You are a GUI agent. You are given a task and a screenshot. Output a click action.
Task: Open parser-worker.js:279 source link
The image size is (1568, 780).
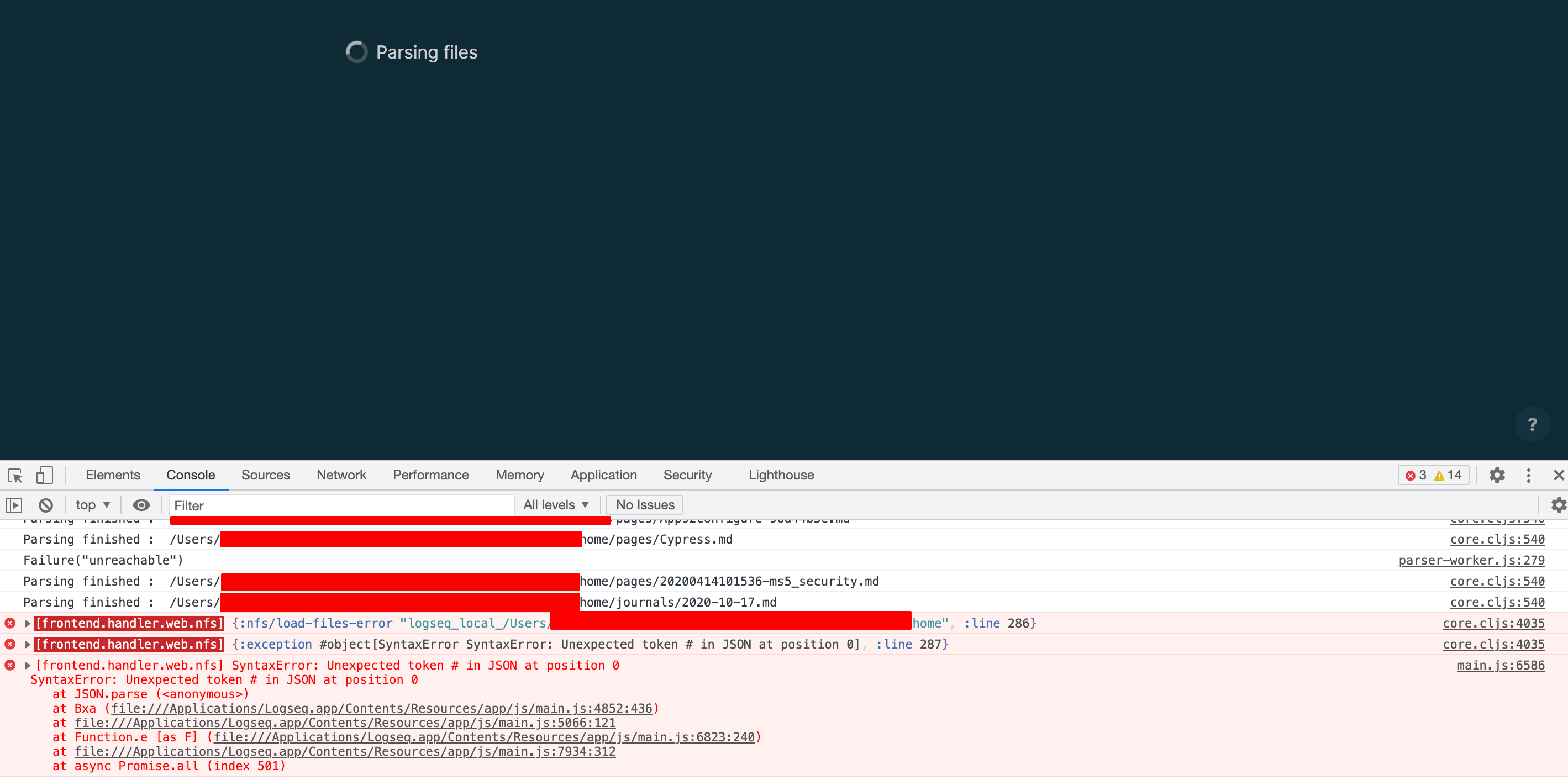coord(1471,560)
